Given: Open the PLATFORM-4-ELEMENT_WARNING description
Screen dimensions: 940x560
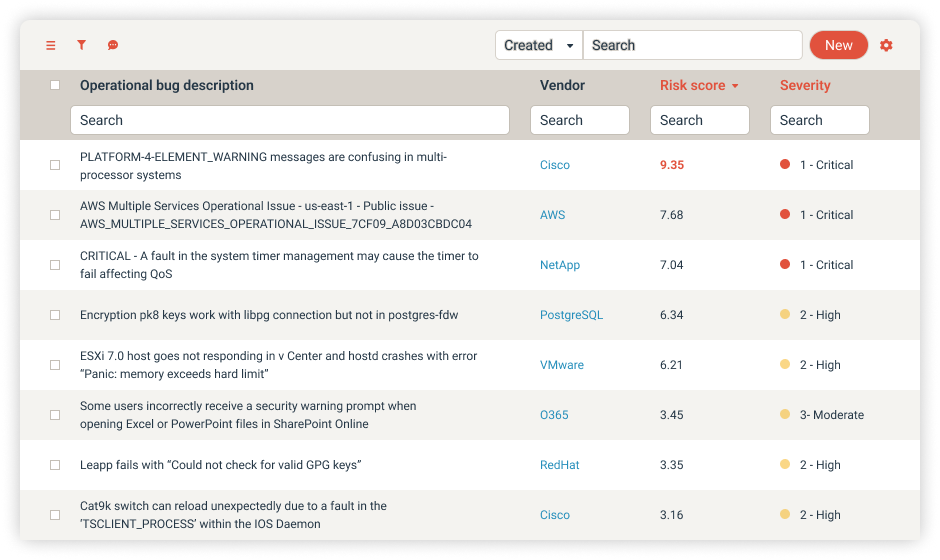Looking at the screenshot, I should point(264,165).
